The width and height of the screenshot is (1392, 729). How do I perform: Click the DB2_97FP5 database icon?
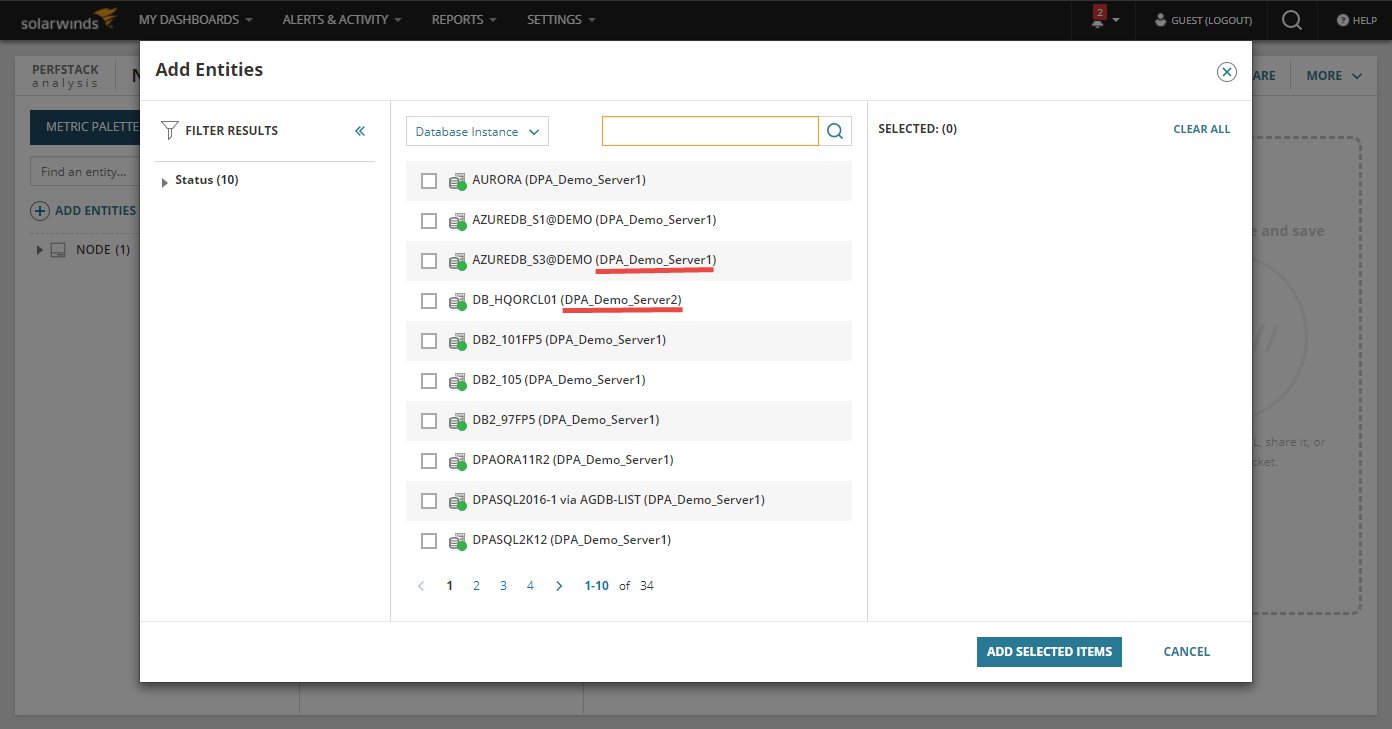click(x=458, y=421)
